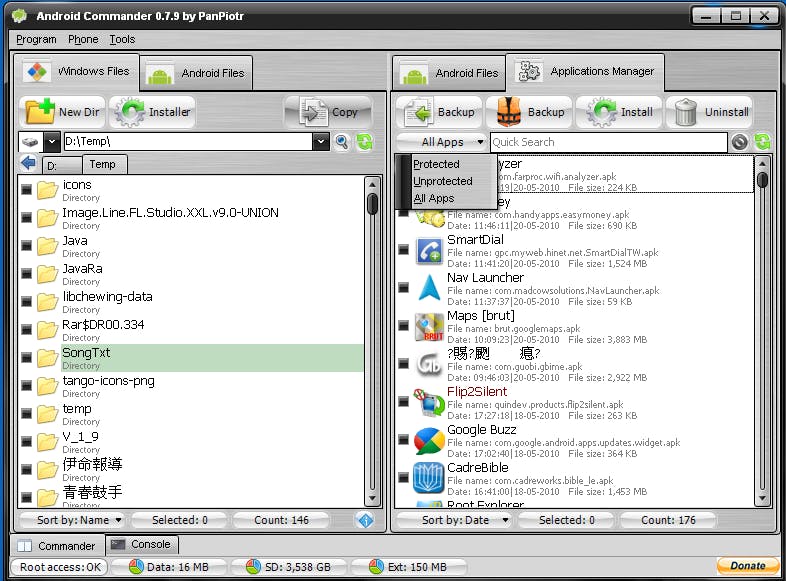Refresh the applications list
The image size is (786, 581).
762,142
